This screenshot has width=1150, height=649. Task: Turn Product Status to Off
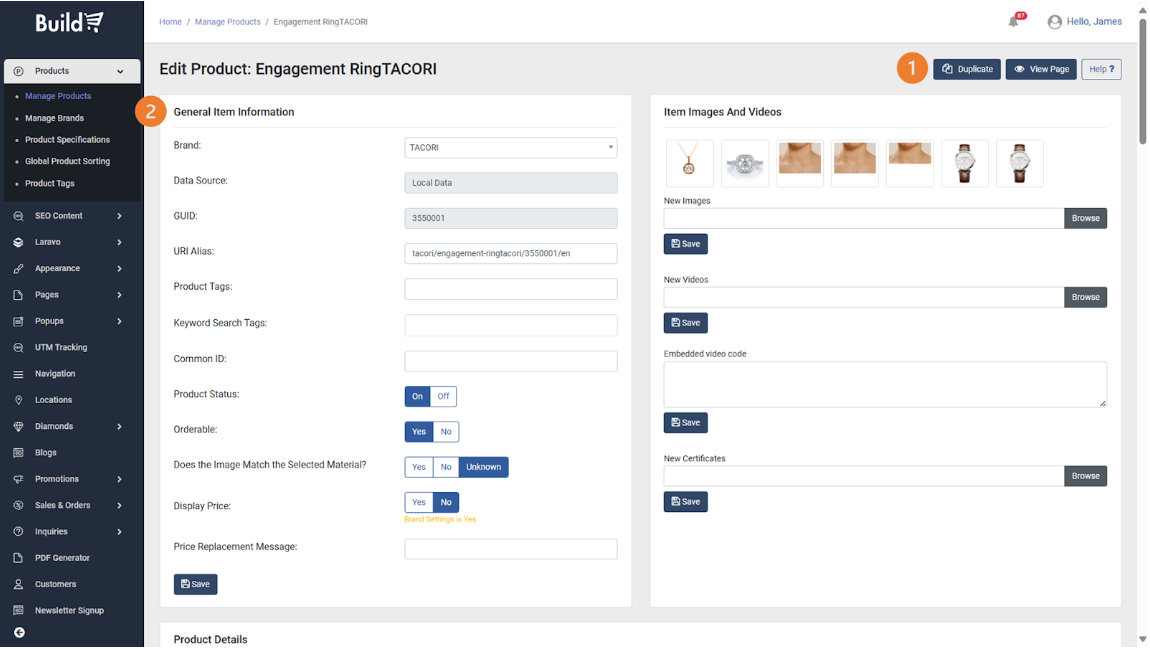click(x=443, y=396)
